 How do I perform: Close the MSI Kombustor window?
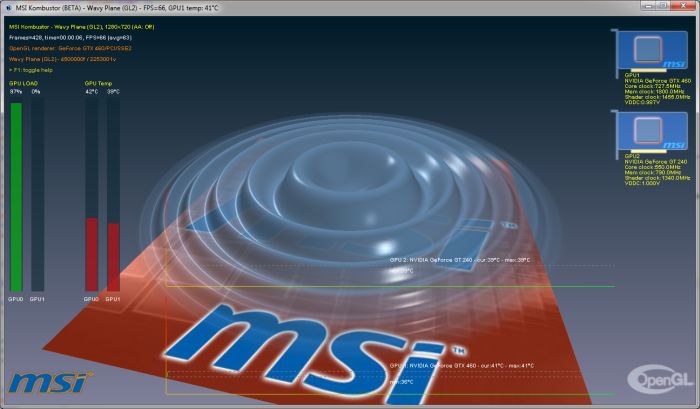683,5
